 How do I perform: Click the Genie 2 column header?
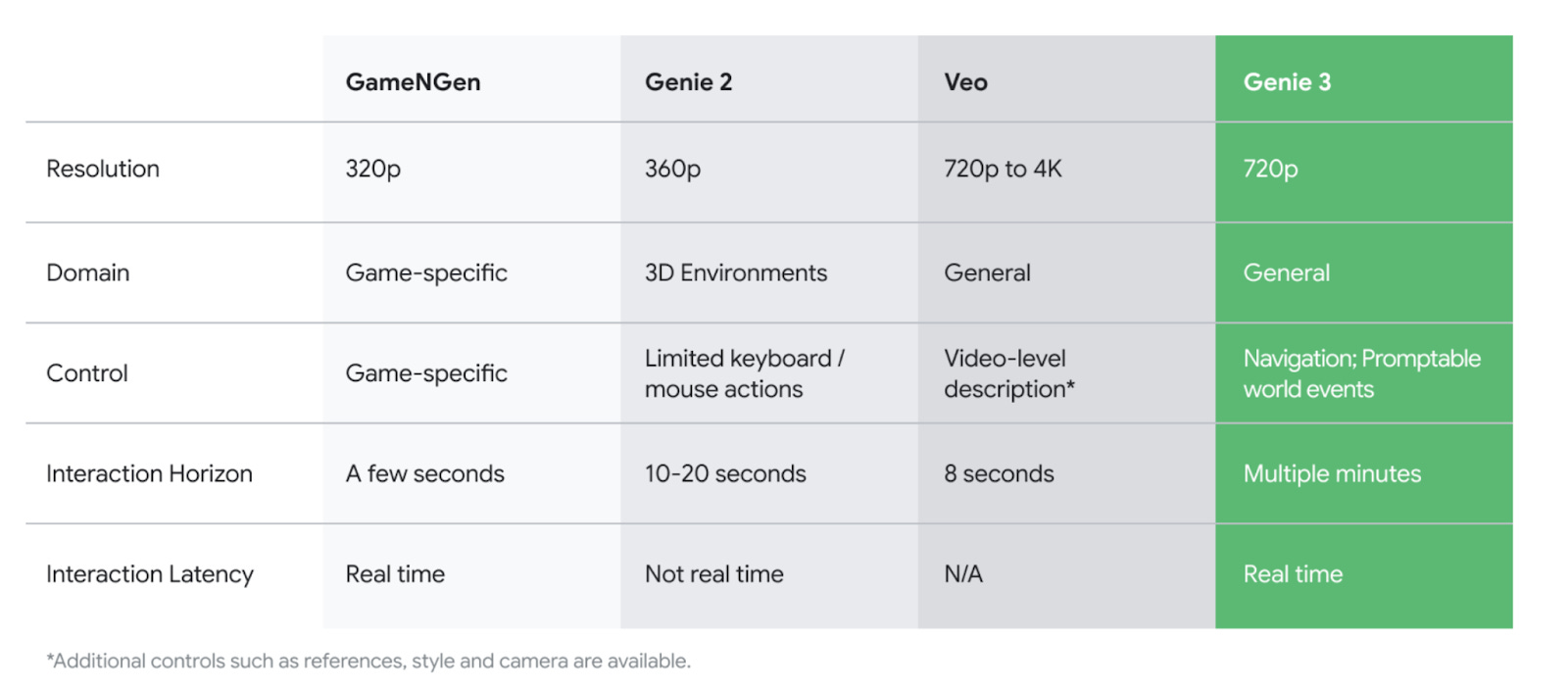pos(688,82)
